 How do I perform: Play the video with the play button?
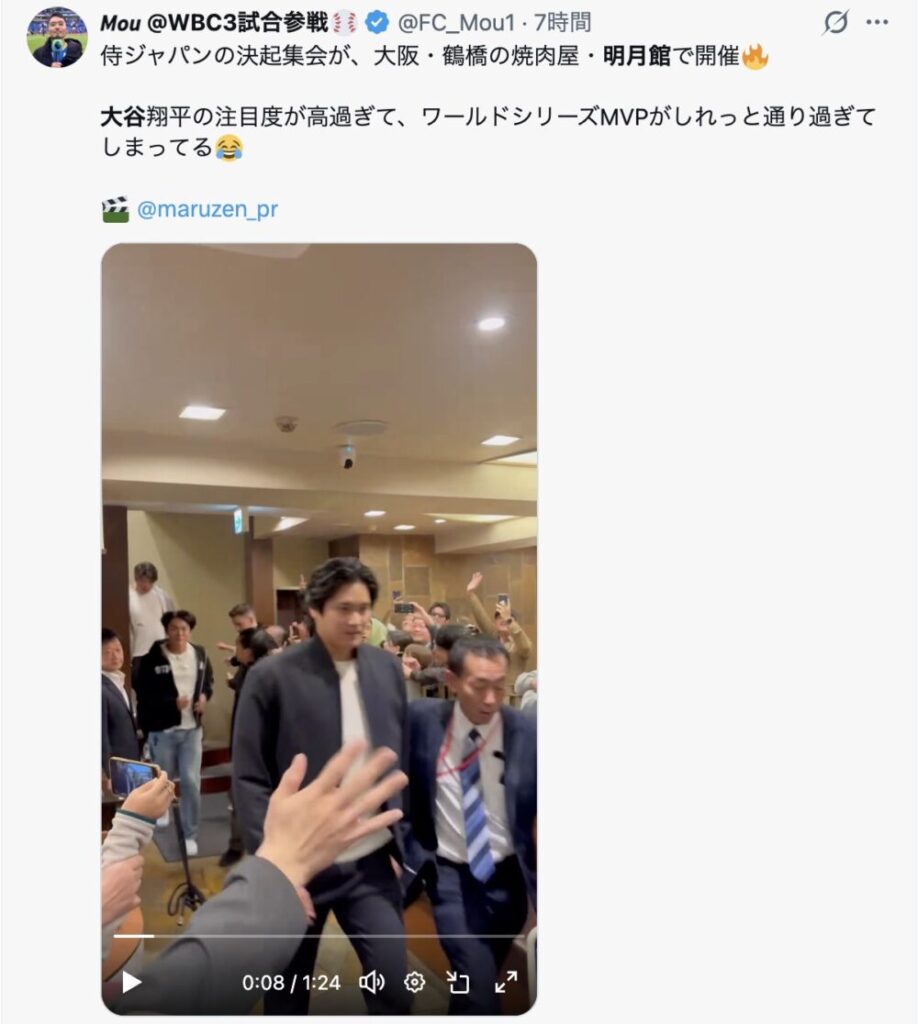click(x=132, y=982)
